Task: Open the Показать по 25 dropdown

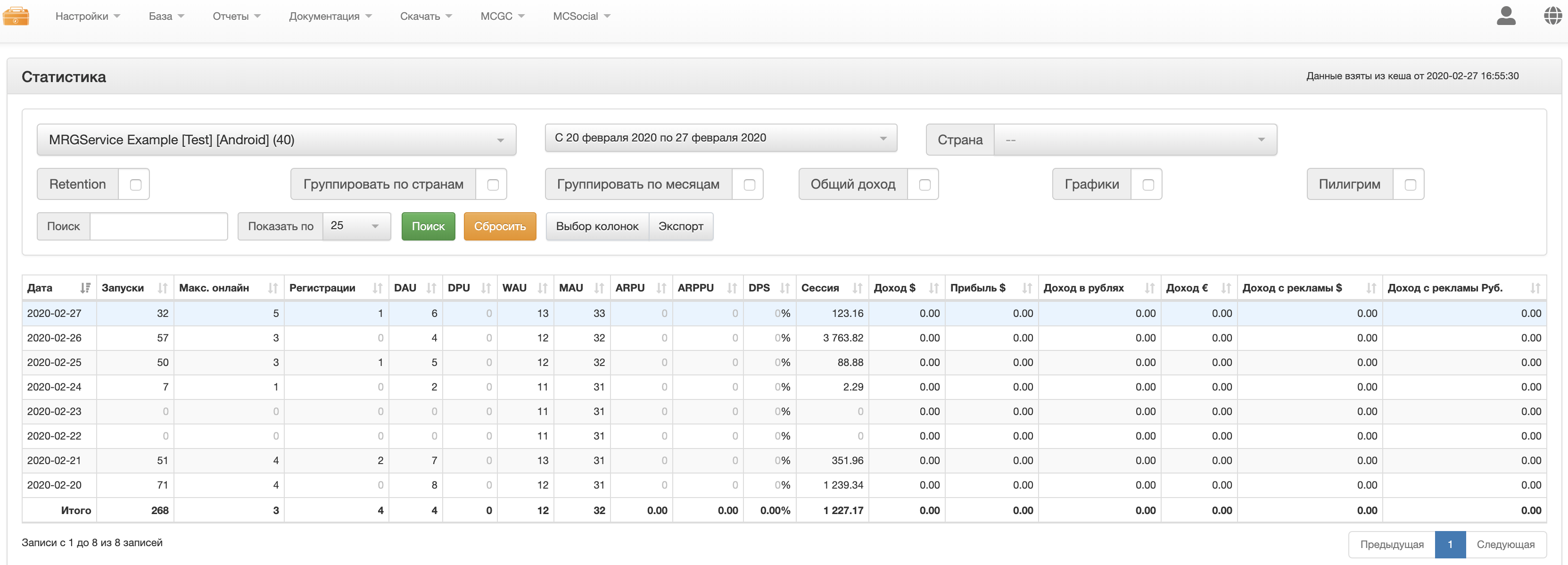Action: [x=356, y=226]
